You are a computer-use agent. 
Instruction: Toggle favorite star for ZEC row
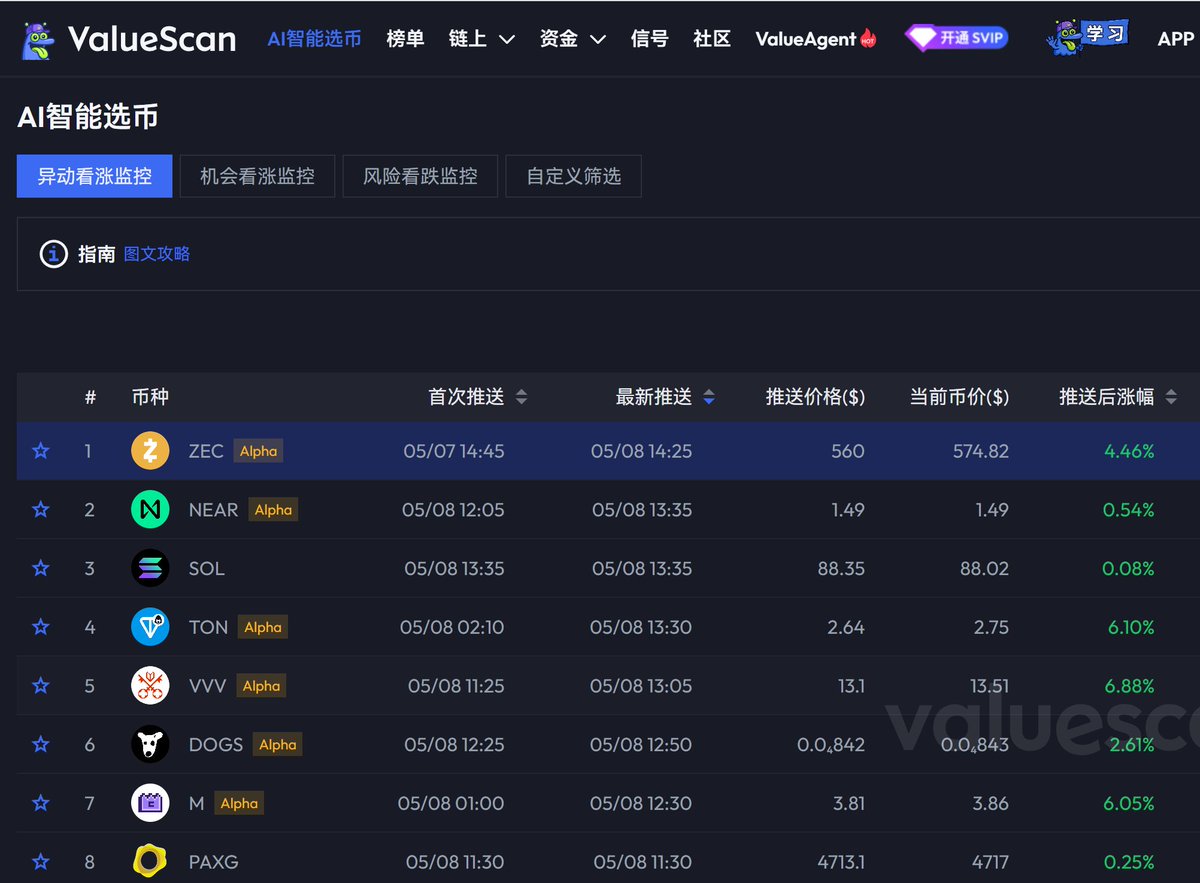pyautogui.click(x=41, y=451)
